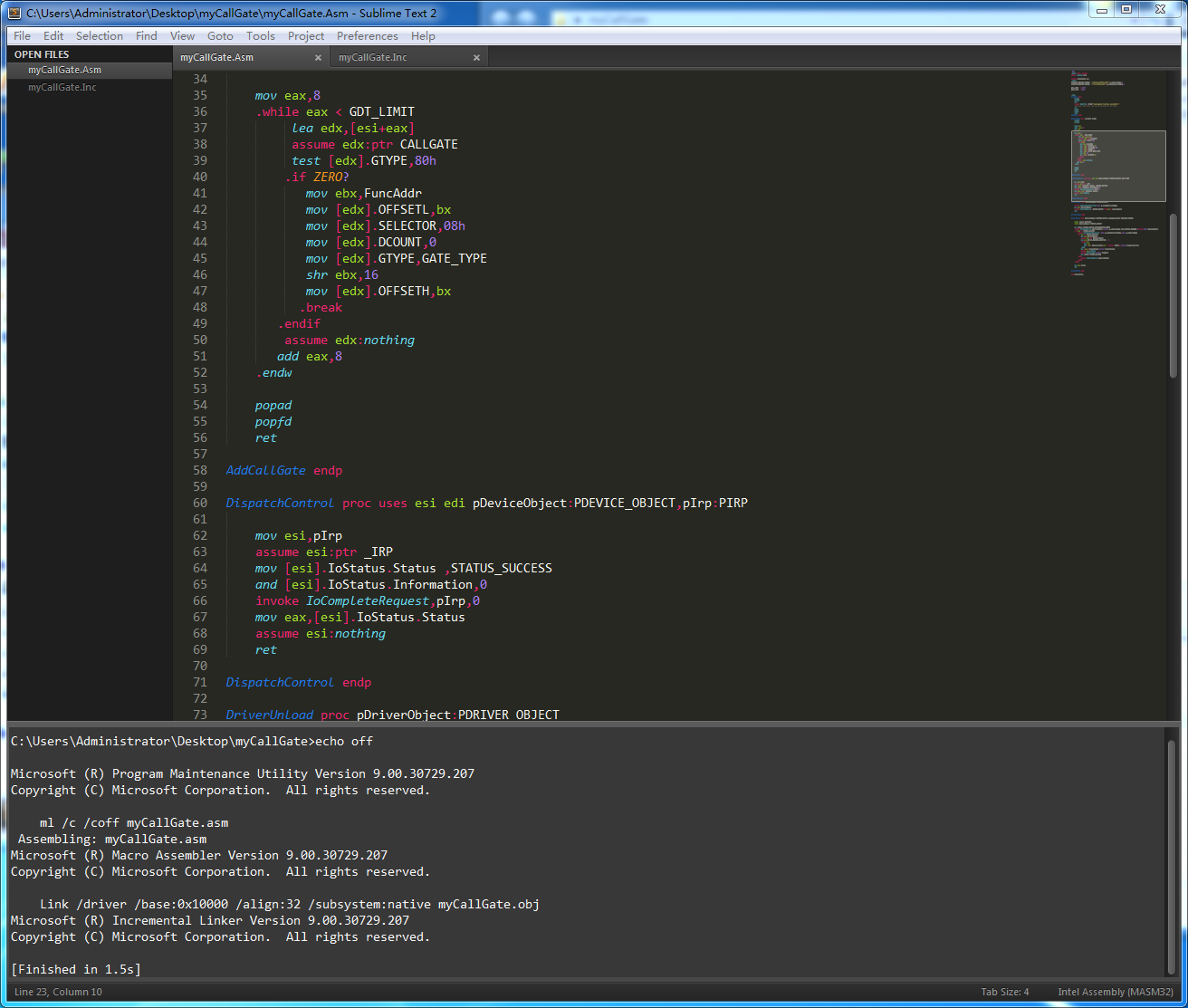Change the Intel Assembly (MASM32) syntax selector
Viewport: 1188px width, 1008px height.
(1116, 992)
